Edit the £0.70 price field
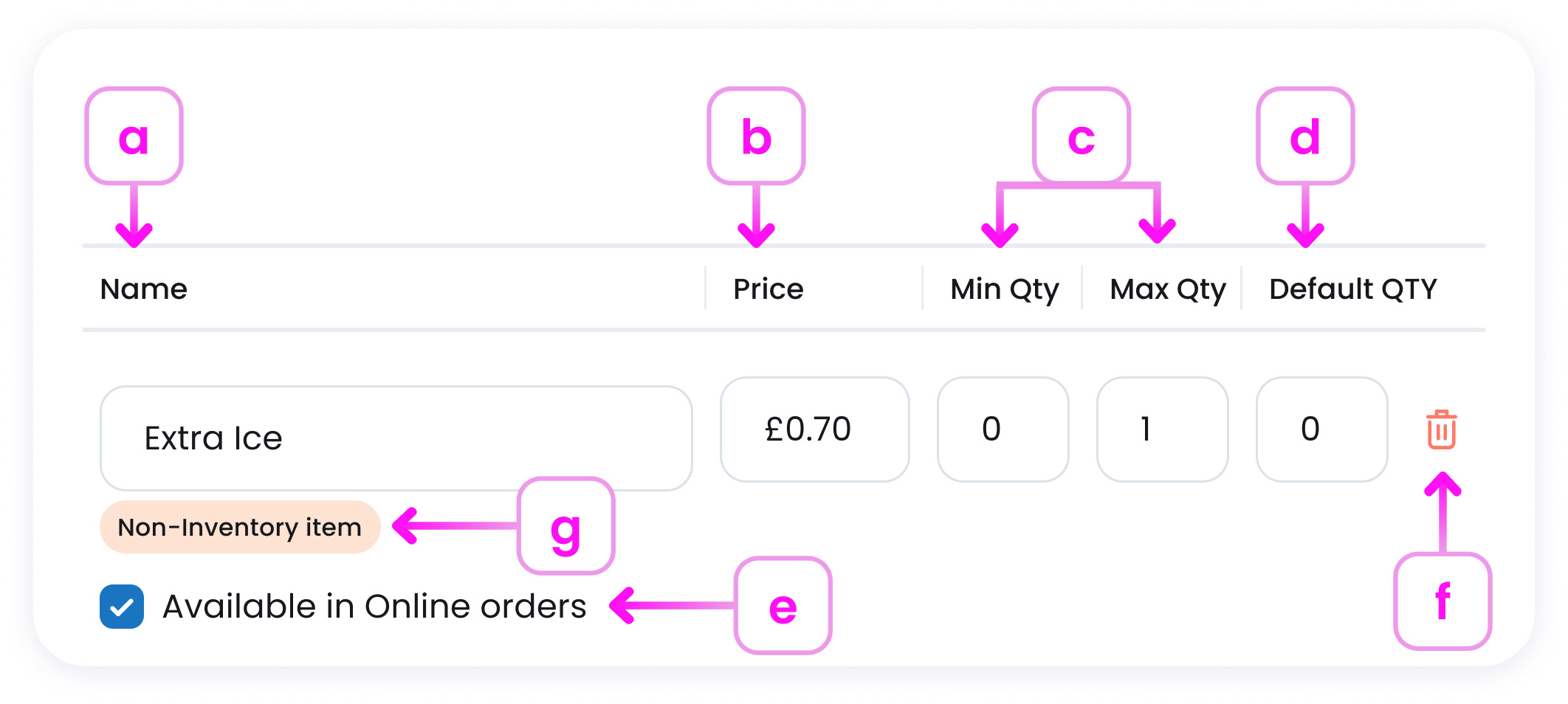 814,429
